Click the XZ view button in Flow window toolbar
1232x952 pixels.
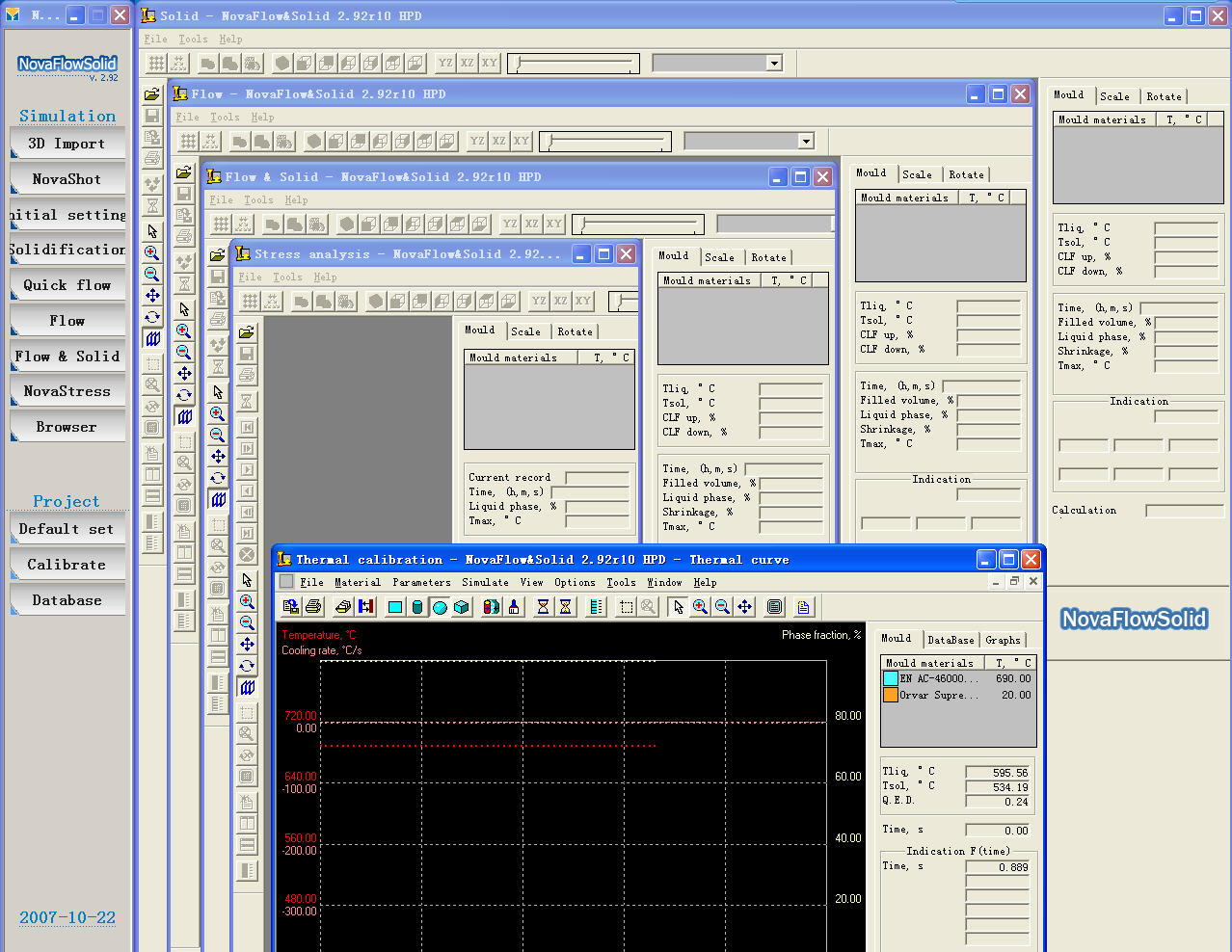[499, 141]
